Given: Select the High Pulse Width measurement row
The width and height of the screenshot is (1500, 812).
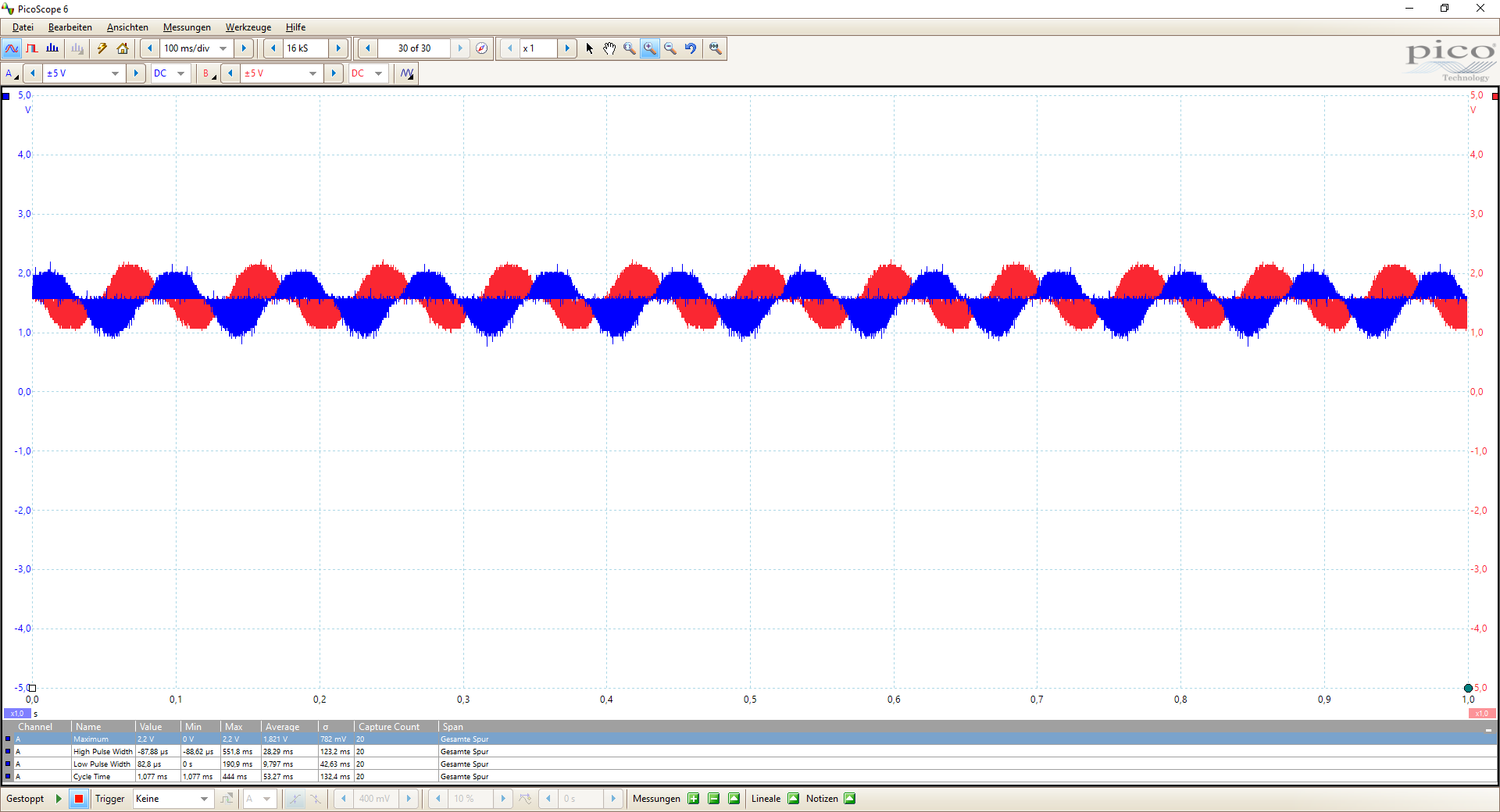Looking at the screenshot, I should pyautogui.click(x=750, y=751).
